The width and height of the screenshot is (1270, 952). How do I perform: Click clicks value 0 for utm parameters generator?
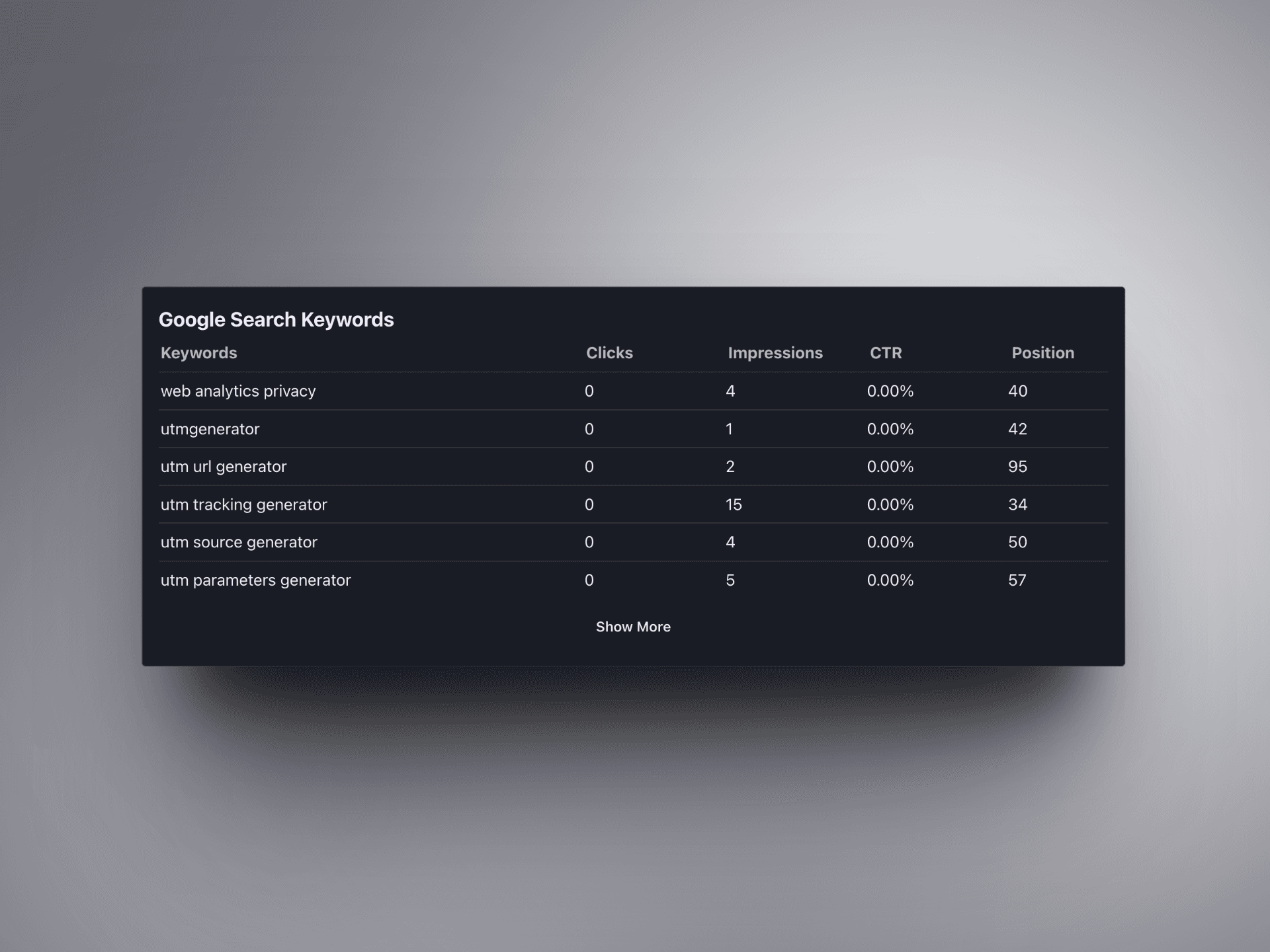click(x=589, y=580)
